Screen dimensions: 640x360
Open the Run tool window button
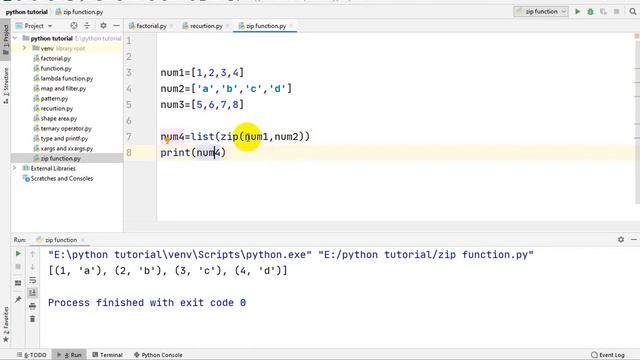(69, 355)
